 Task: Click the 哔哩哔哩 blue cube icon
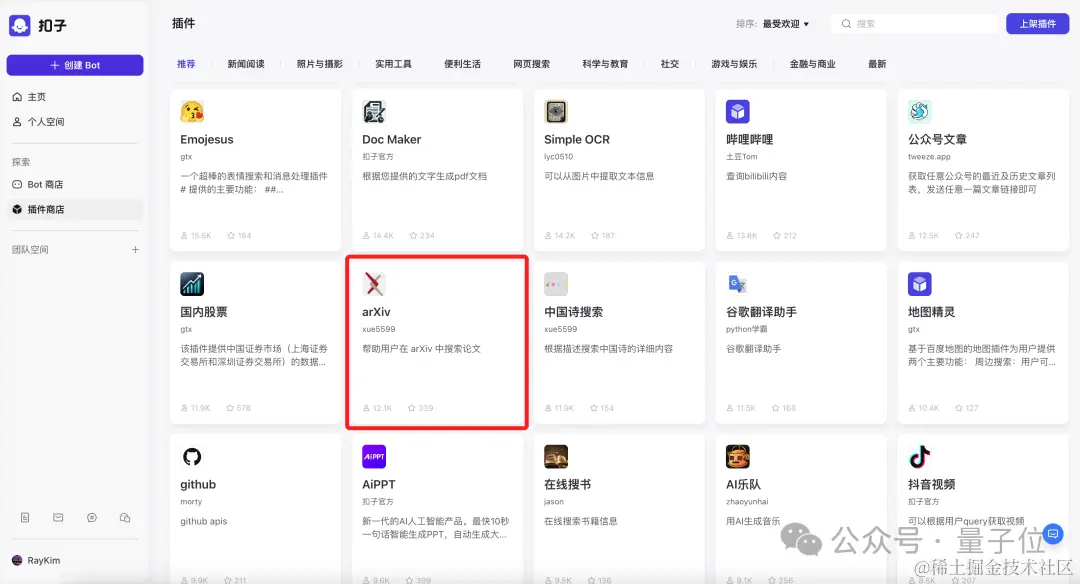(738, 112)
